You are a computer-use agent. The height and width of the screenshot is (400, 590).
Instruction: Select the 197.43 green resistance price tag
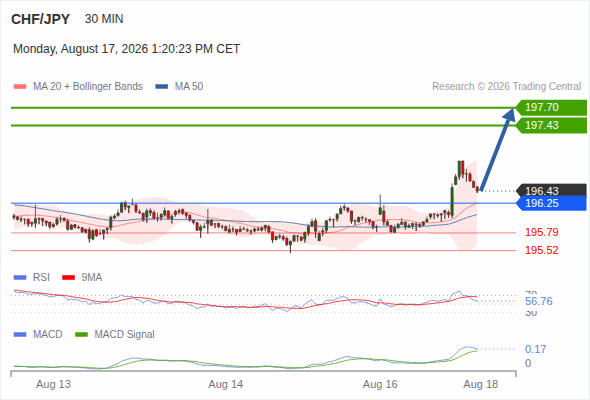click(551, 125)
